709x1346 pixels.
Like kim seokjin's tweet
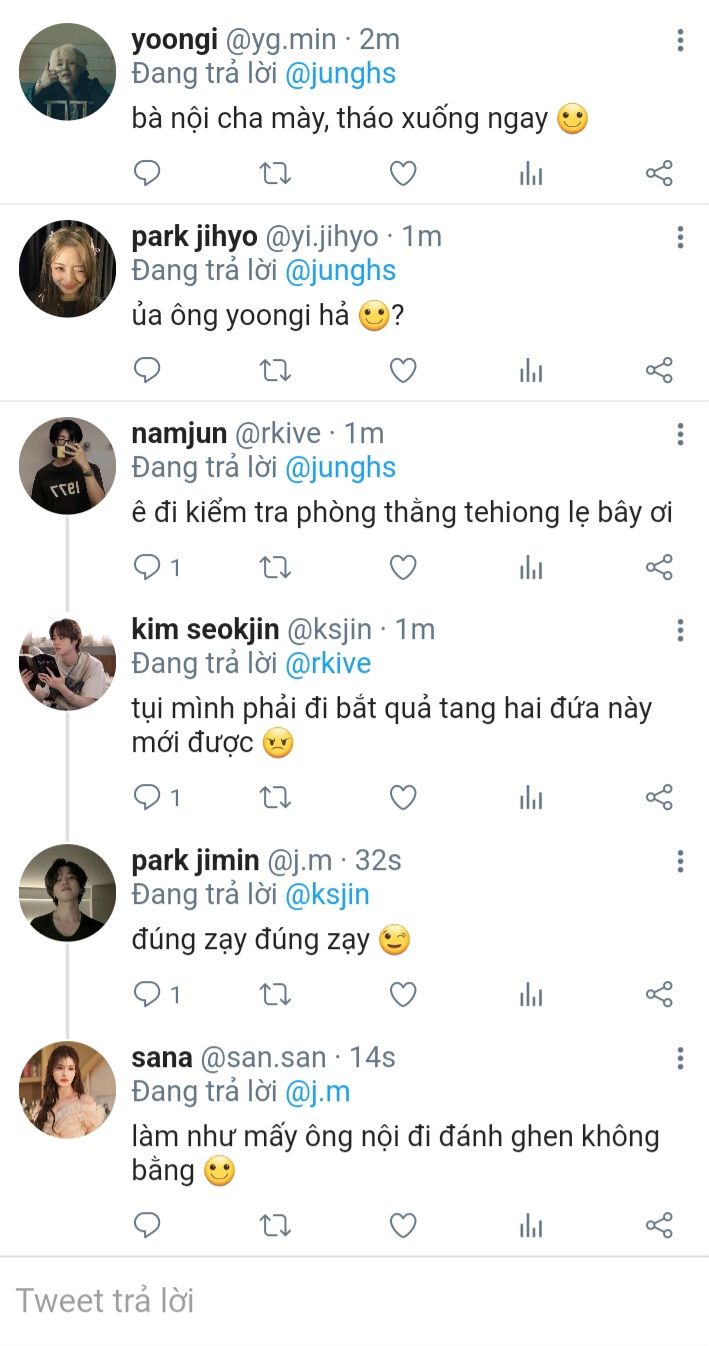click(403, 798)
